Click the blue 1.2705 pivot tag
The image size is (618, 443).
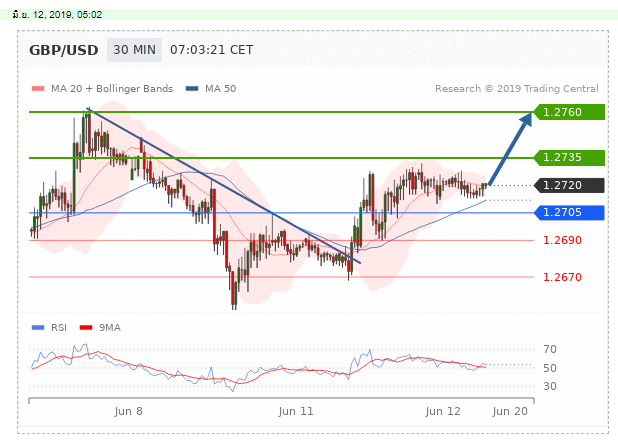click(x=569, y=212)
